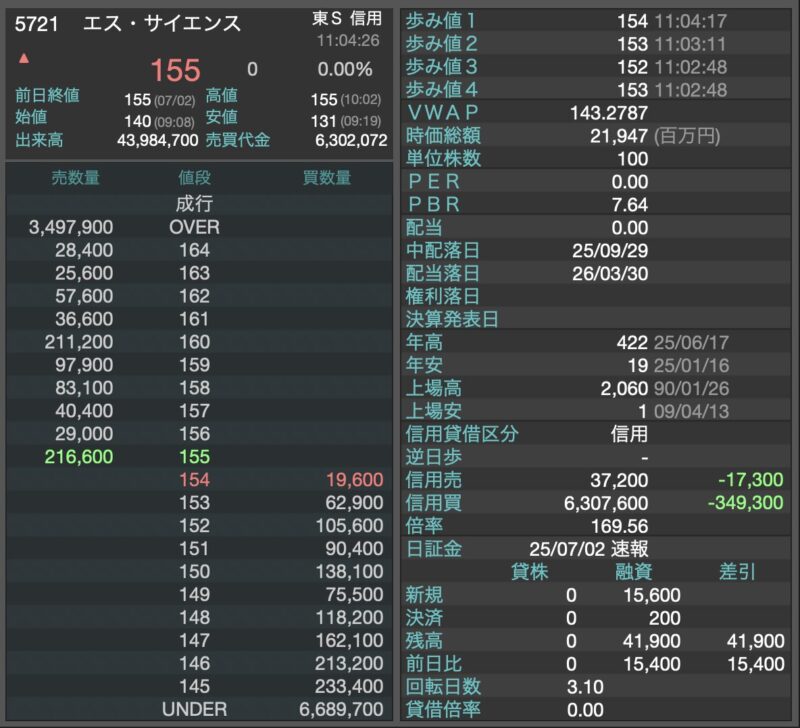800x728 pixels.
Task: Click the low price 131 (09:19)
Action: [346, 121]
